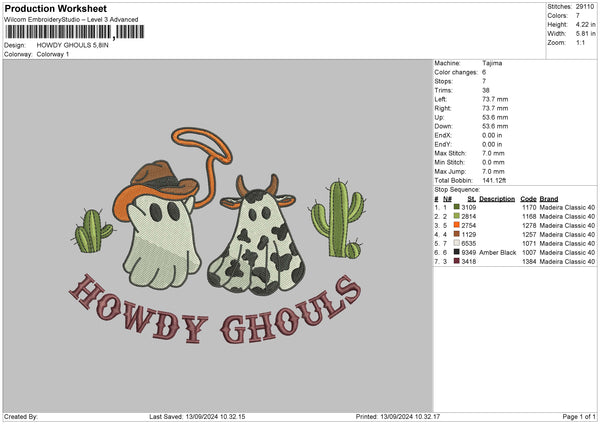Screen dimensions: 600x424
Task: Click the Height value 4.22 in
Action: click(586, 24)
